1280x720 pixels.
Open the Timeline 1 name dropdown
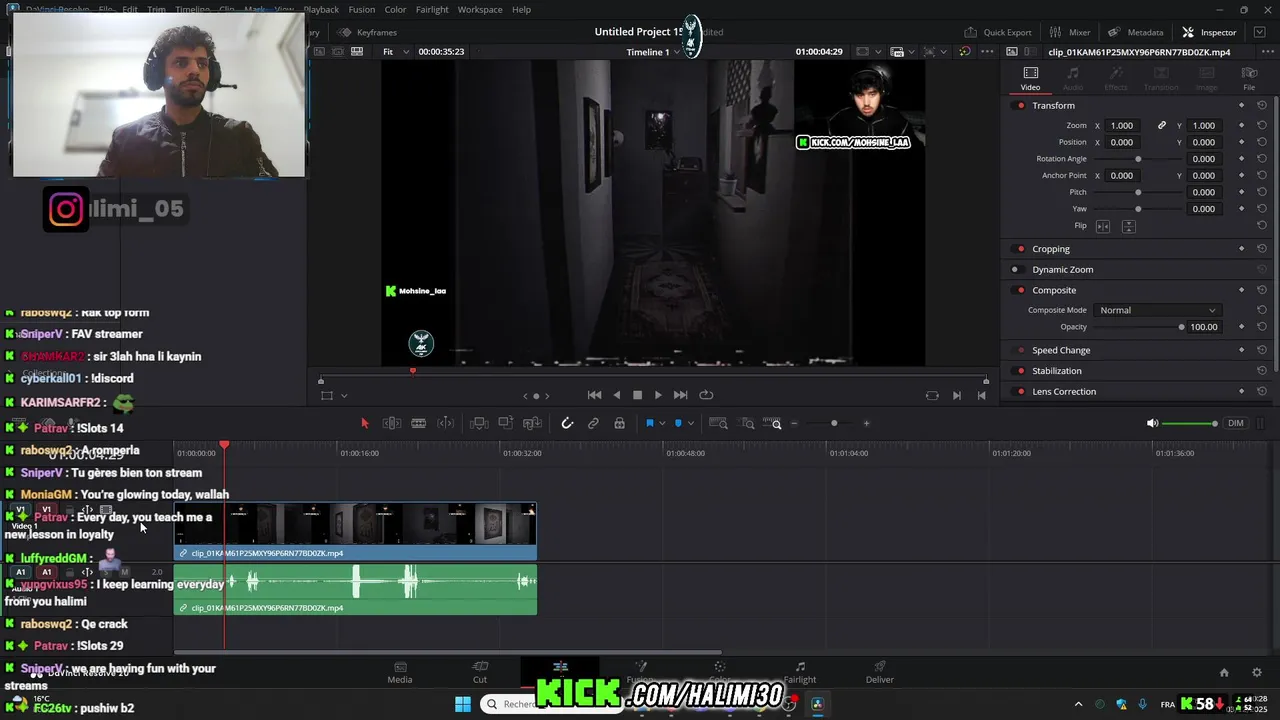pyautogui.click(x=653, y=52)
